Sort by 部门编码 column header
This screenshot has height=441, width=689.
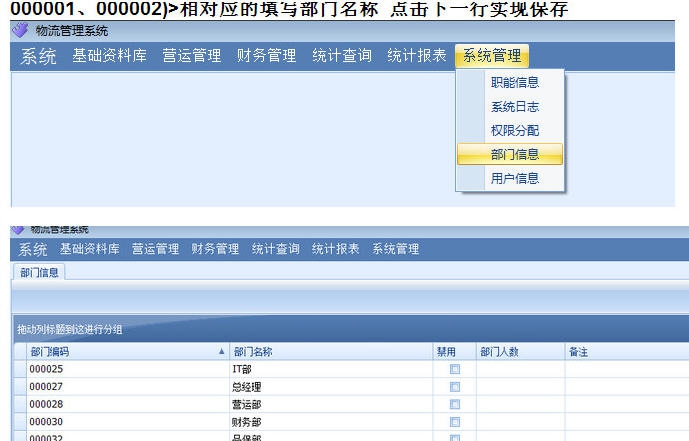[x=127, y=352]
